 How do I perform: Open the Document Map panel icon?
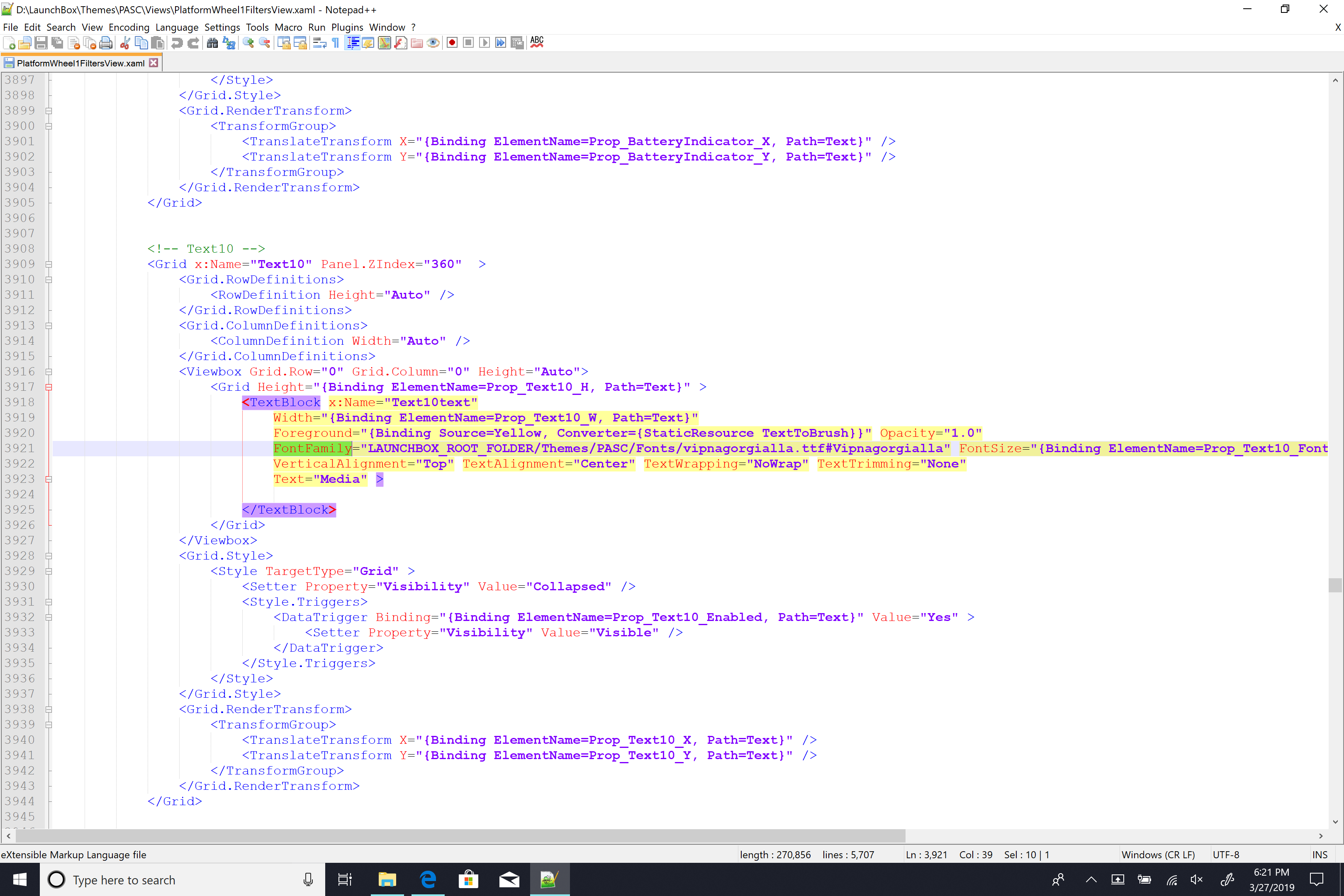coord(385,43)
